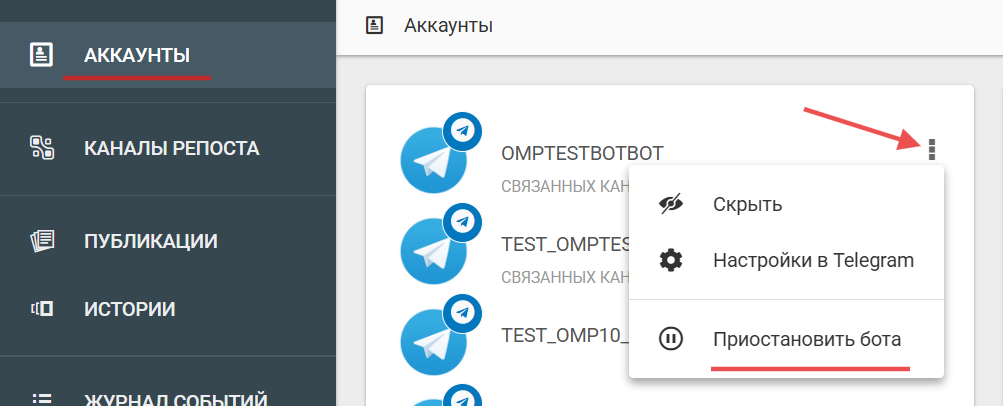Click the pause circle icon in menu
Screen dimensions: 1003x406
671,340
